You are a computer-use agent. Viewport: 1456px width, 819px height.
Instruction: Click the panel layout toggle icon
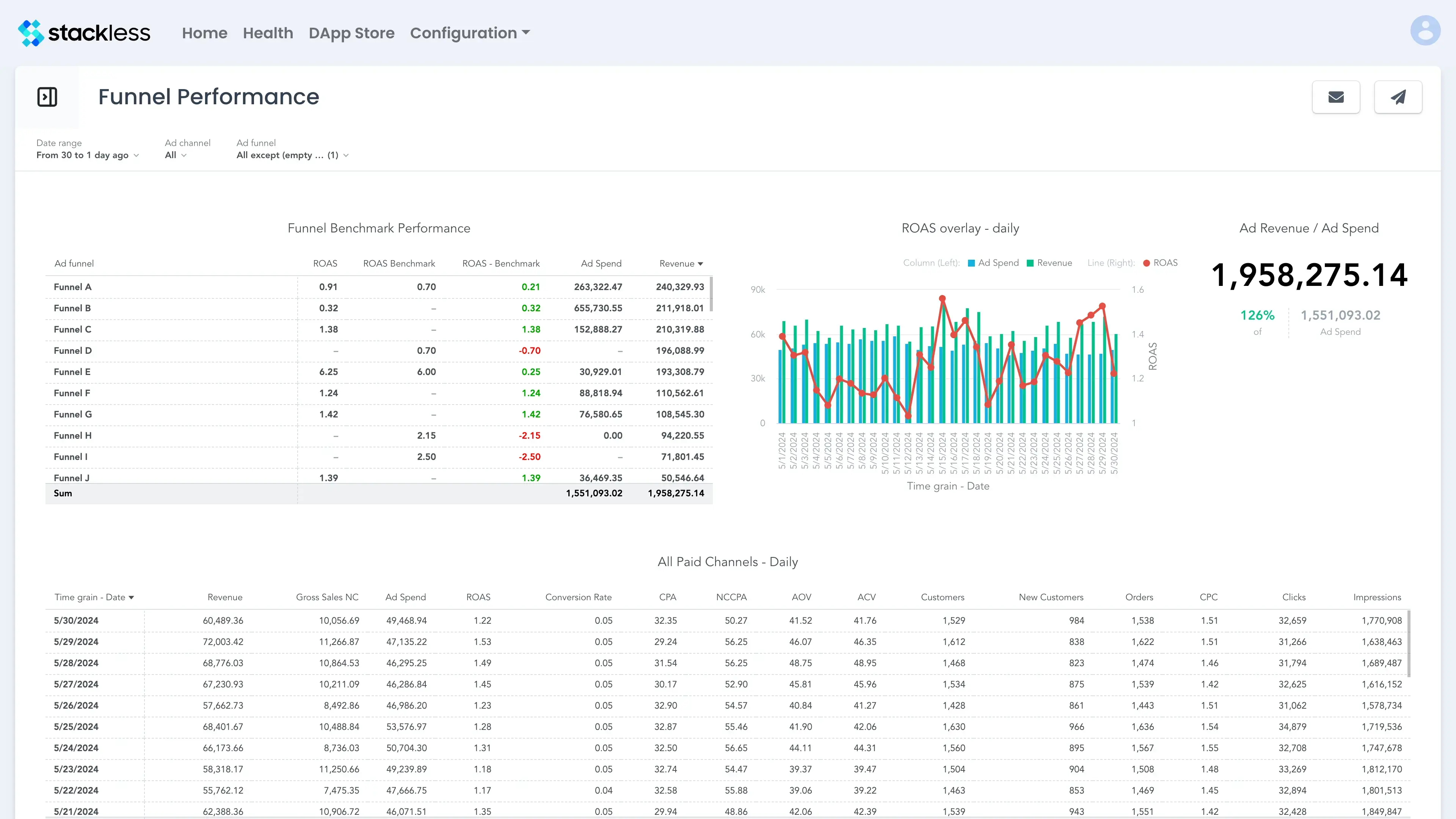click(x=47, y=97)
